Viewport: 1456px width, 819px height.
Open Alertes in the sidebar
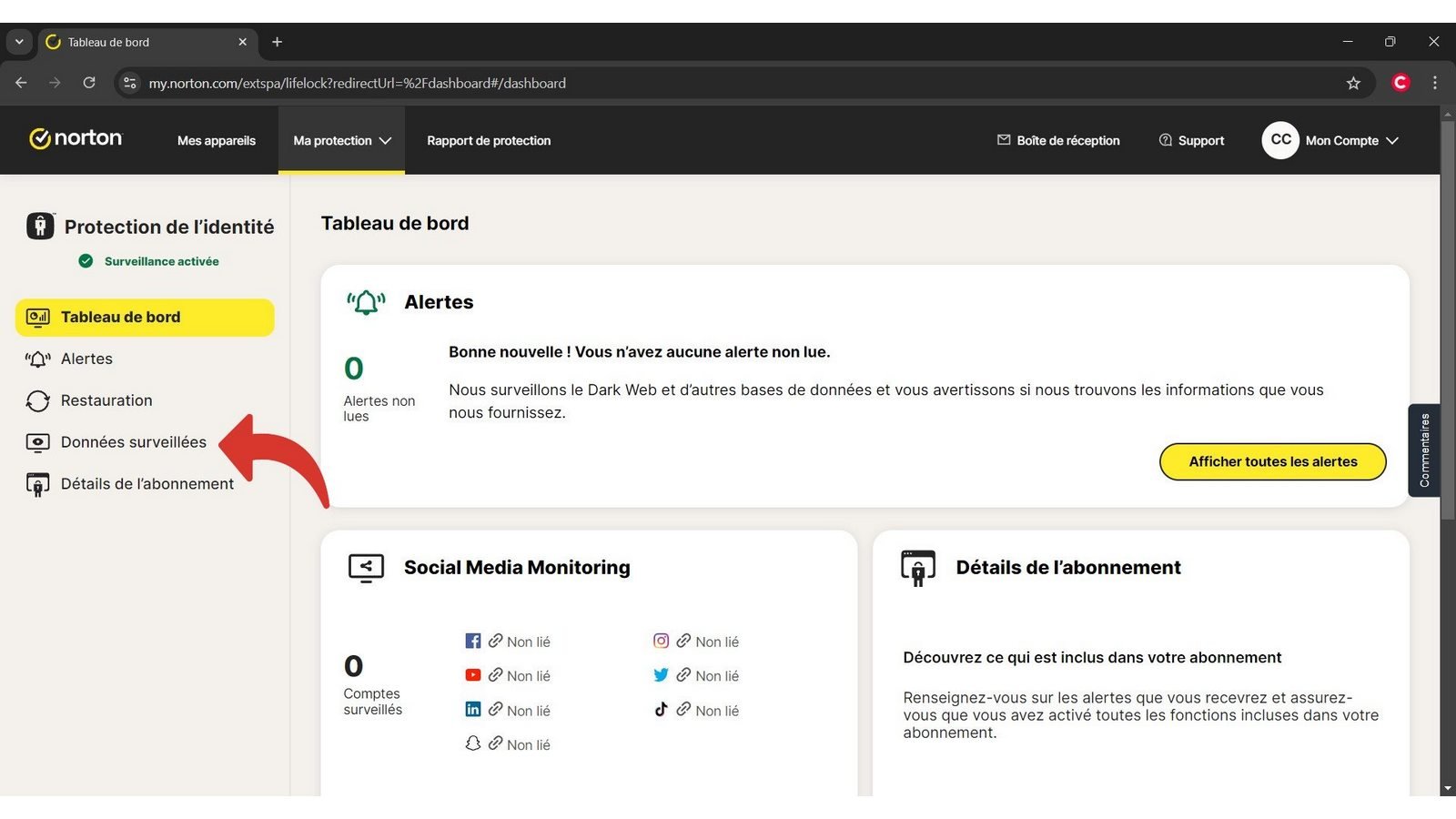click(86, 359)
